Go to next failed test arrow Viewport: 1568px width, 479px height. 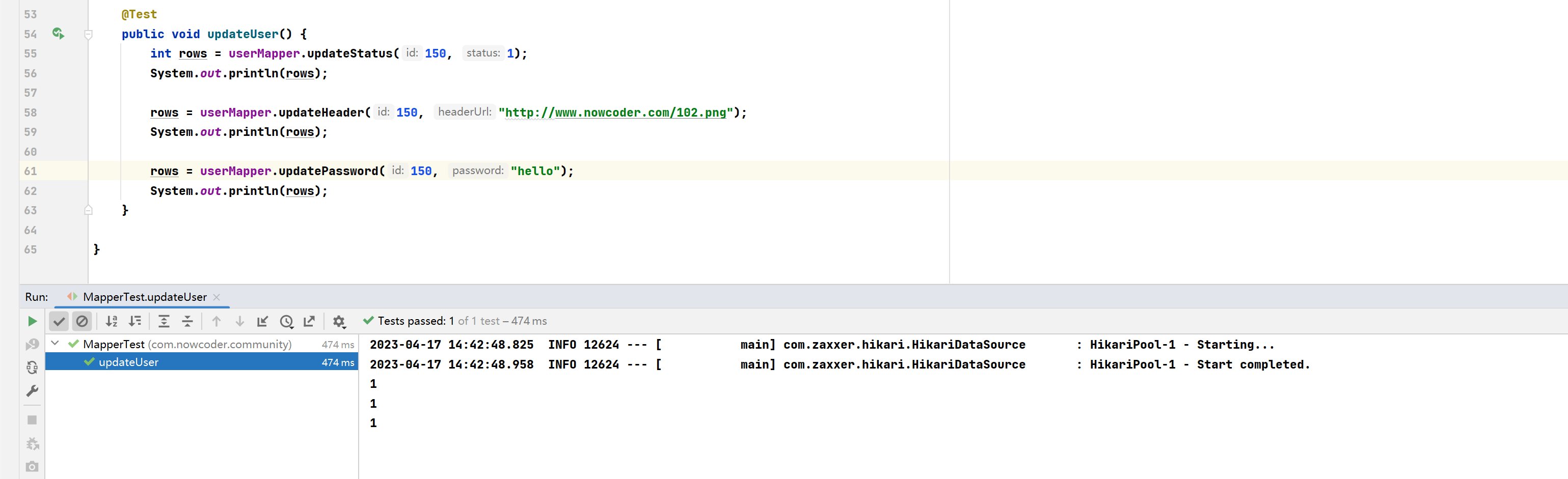point(240,321)
